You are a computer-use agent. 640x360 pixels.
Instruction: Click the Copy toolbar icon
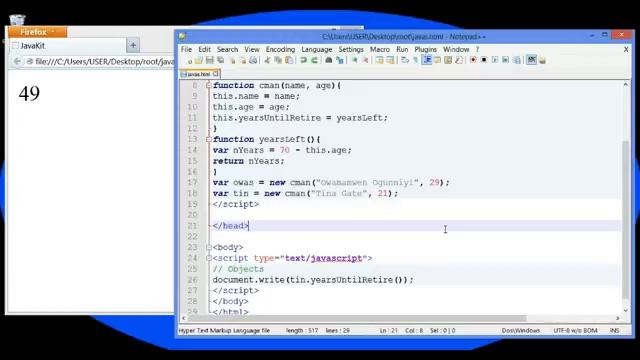(278, 60)
